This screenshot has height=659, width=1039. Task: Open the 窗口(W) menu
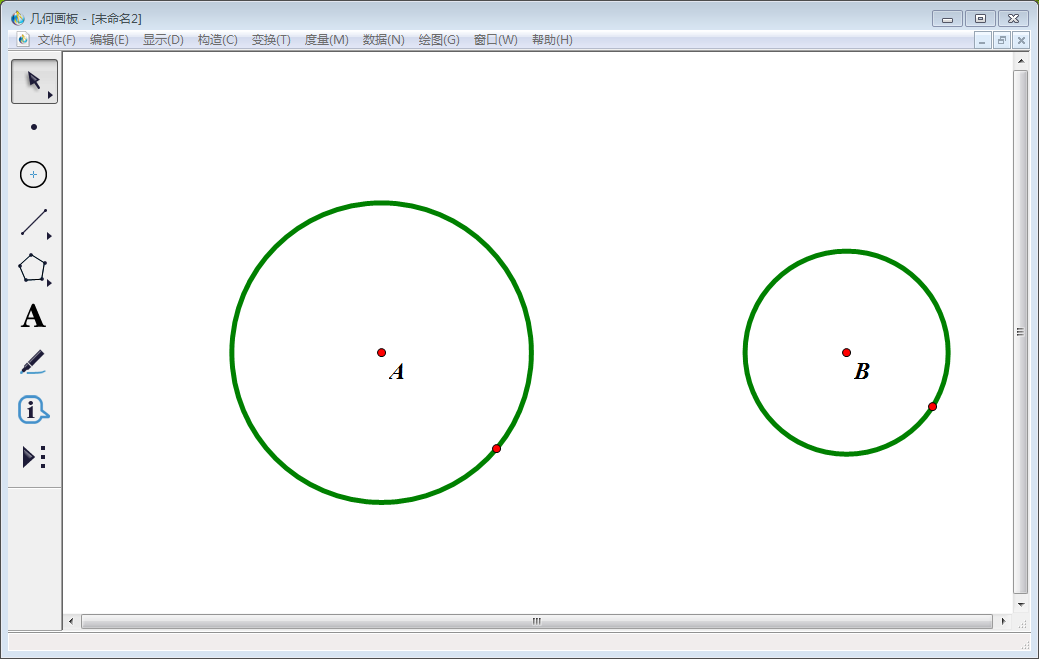[x=496, y=40]
